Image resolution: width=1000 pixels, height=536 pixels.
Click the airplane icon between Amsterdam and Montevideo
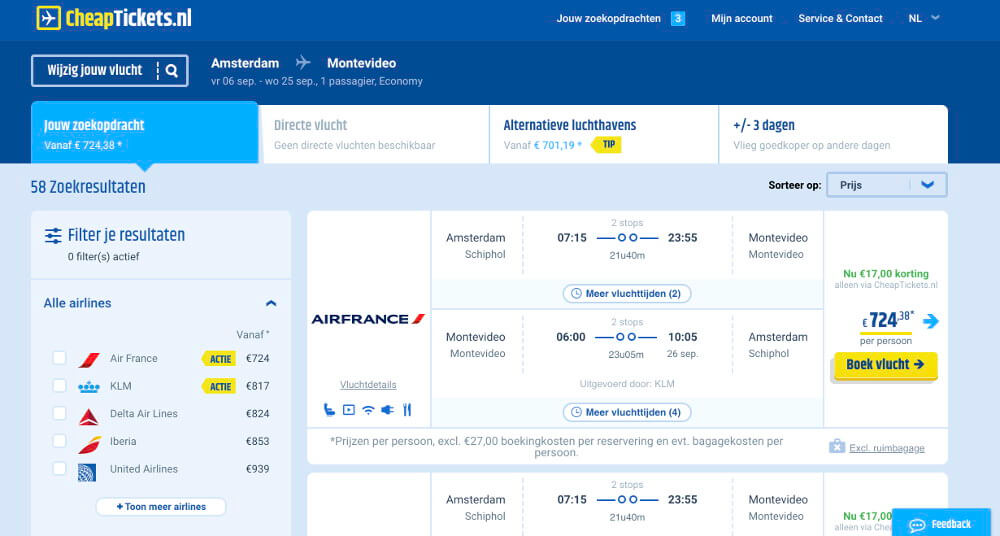(x=303, y=63)
